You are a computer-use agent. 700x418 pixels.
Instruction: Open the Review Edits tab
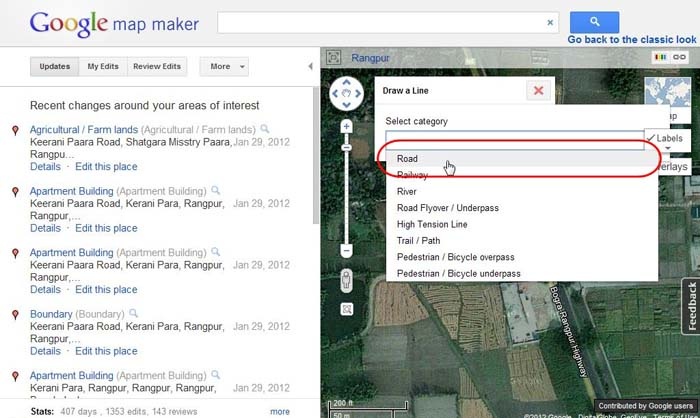[158, 67]
